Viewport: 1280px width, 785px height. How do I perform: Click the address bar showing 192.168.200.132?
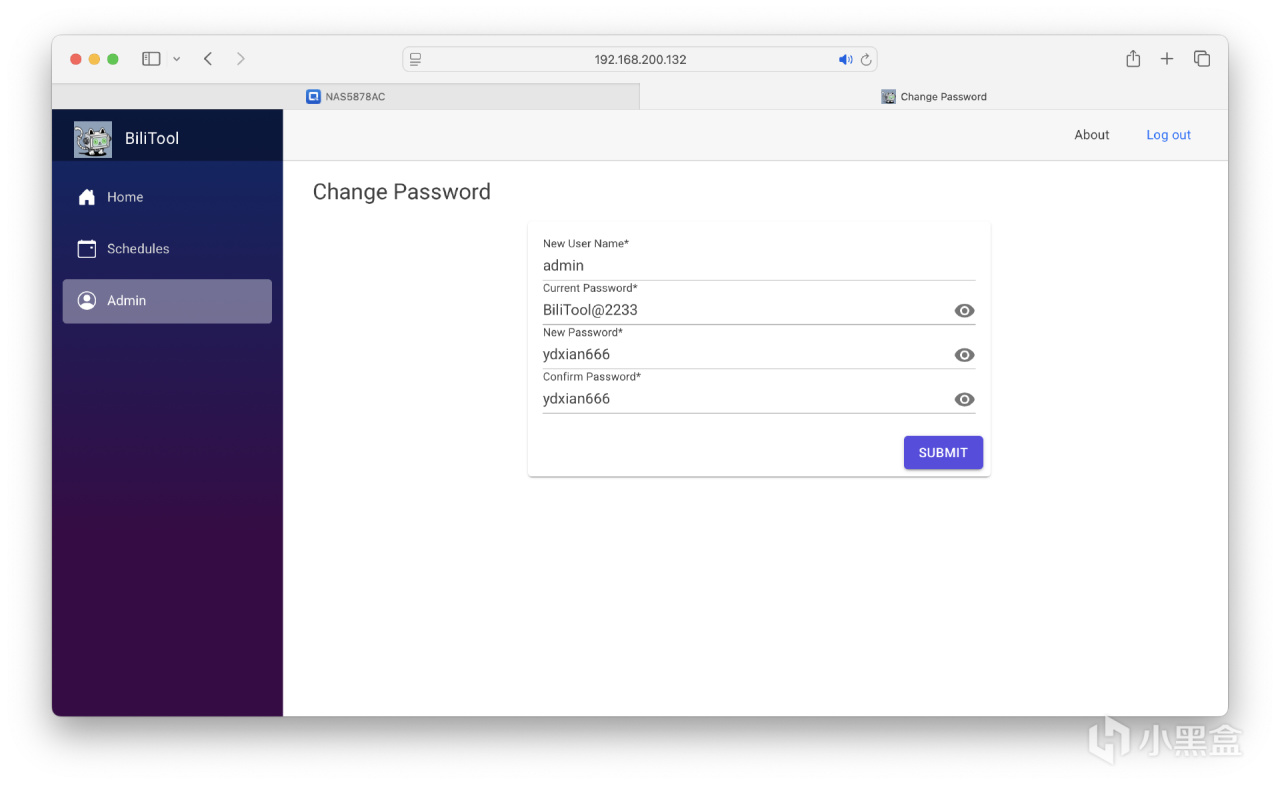click(x=640, y=60)
